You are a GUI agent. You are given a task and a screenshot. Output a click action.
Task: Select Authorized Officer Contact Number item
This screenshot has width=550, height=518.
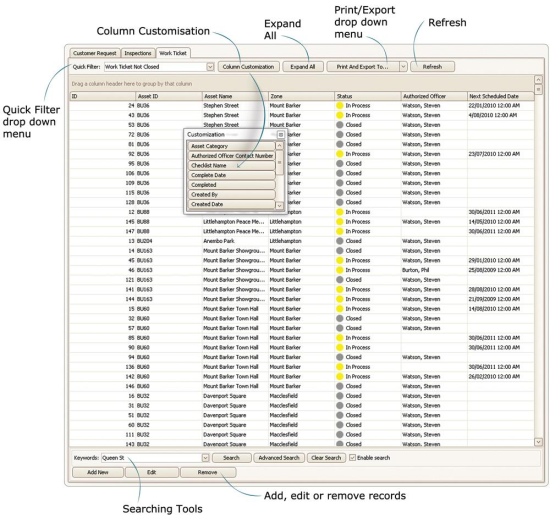pos(232,156)
